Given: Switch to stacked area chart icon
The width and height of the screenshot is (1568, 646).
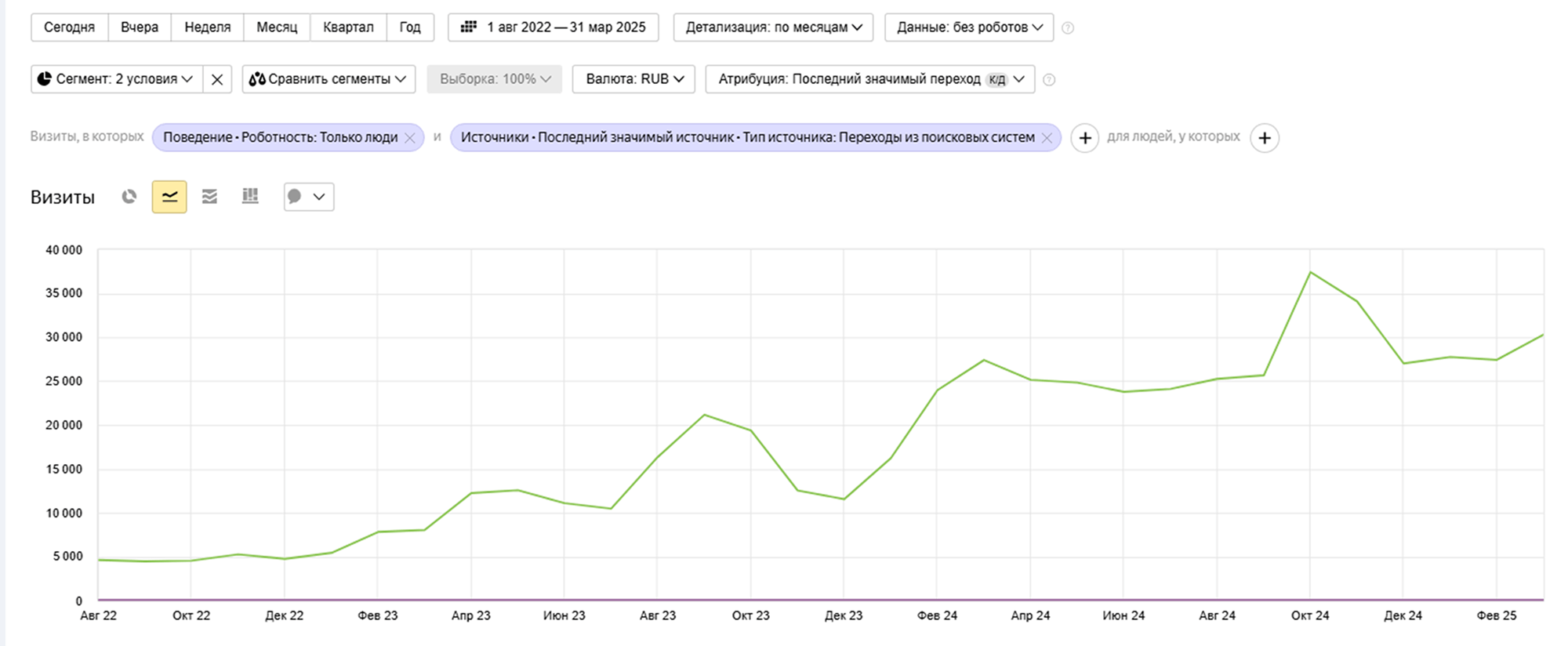Looking at the screenshot, I should [x=209, y=197].
